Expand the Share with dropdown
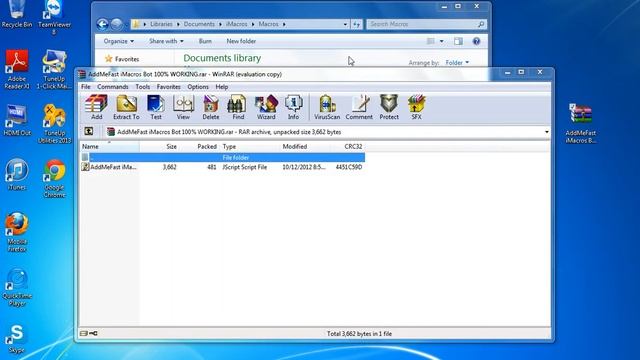Viewport: 640px width, 360px height. coord(166,41)
